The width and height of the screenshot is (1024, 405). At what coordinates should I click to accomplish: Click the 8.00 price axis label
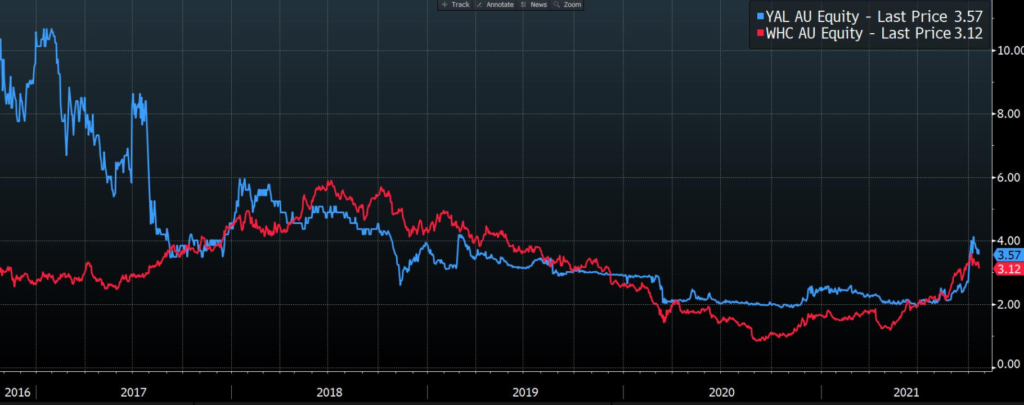pyautogui.click(x=1010, y=114)
